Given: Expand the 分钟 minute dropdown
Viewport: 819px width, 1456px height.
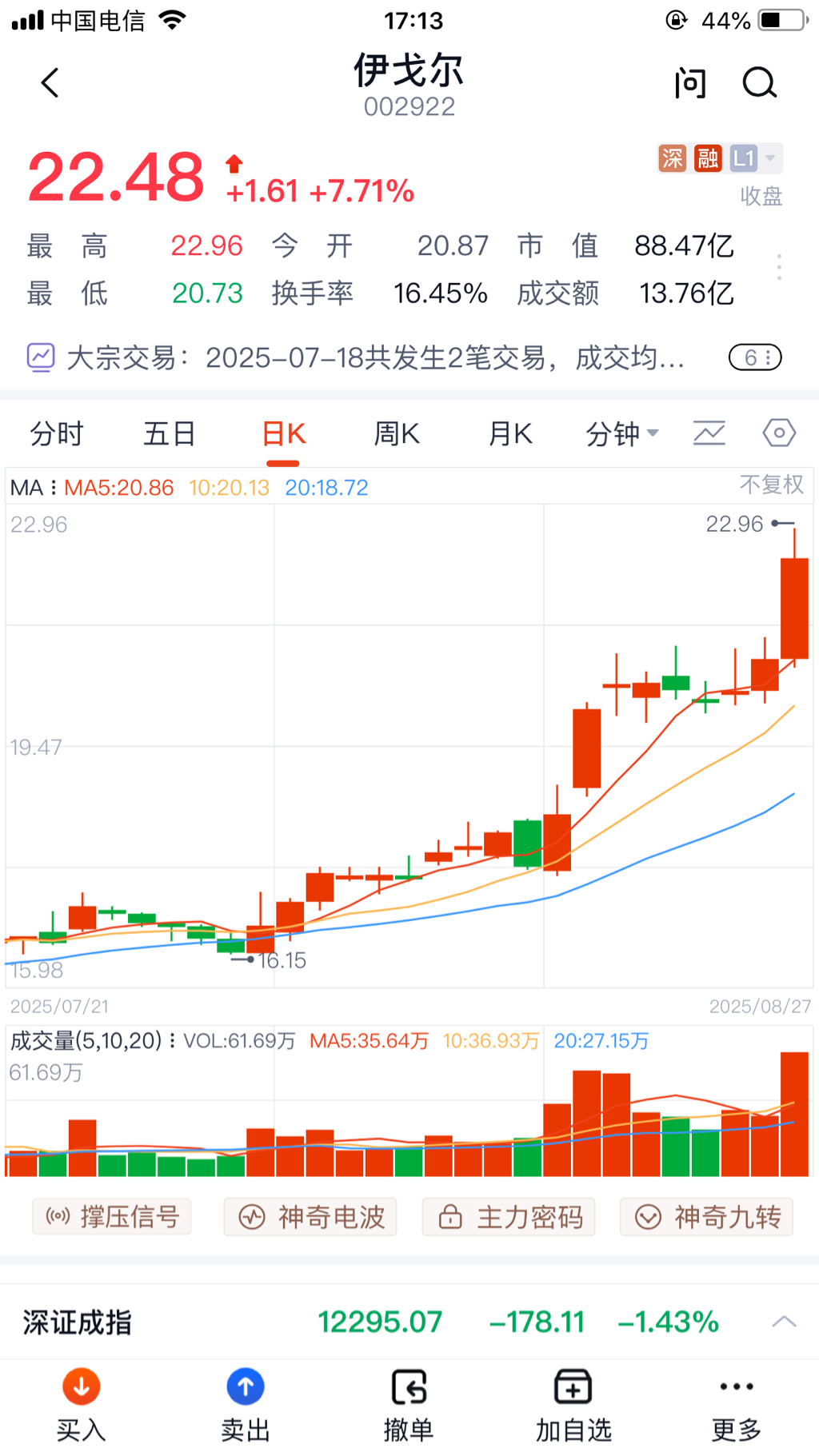Looking at the screenshot, I should [622, 434].
